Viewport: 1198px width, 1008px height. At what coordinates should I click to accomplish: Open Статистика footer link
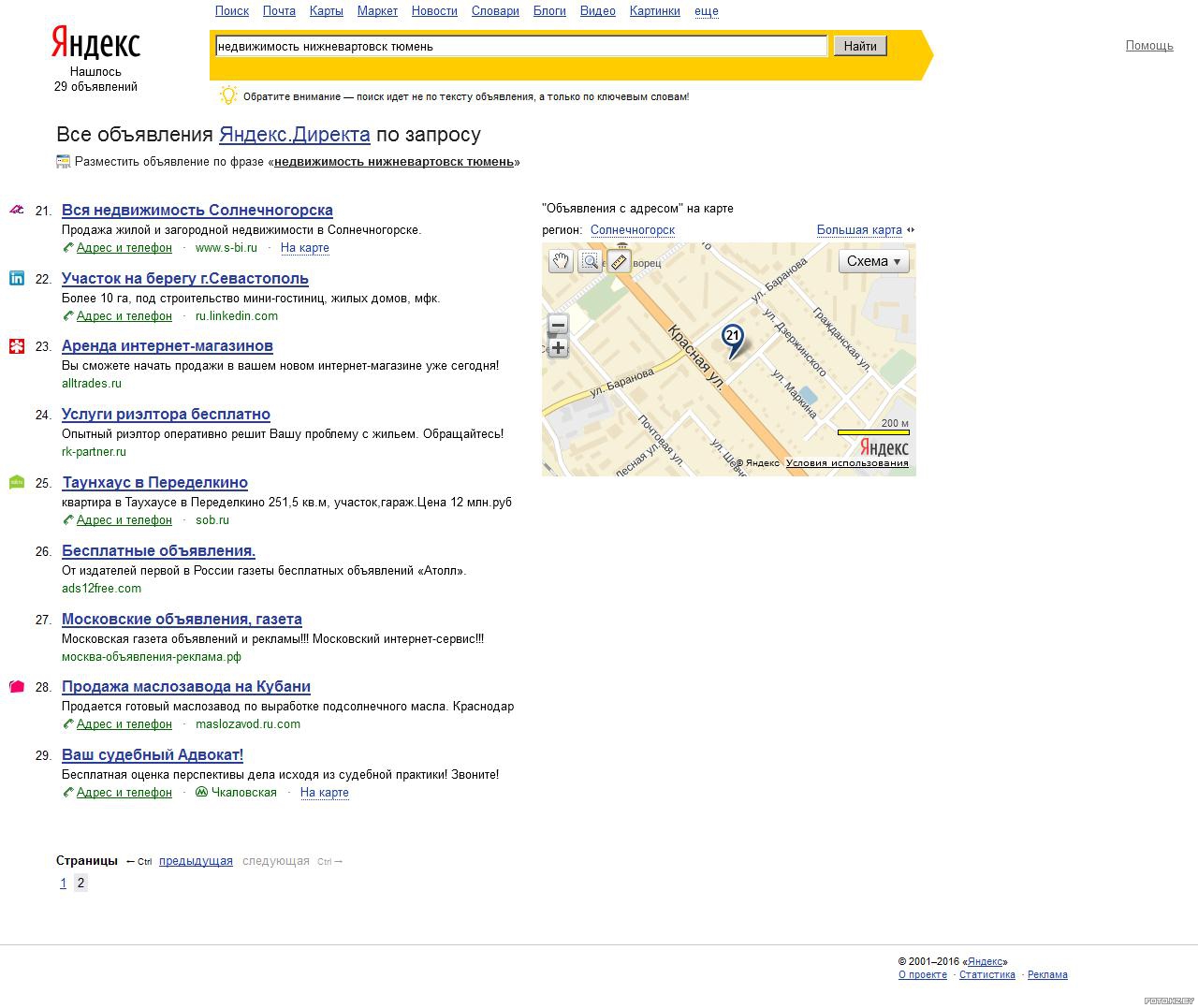(x=987, y=974)
